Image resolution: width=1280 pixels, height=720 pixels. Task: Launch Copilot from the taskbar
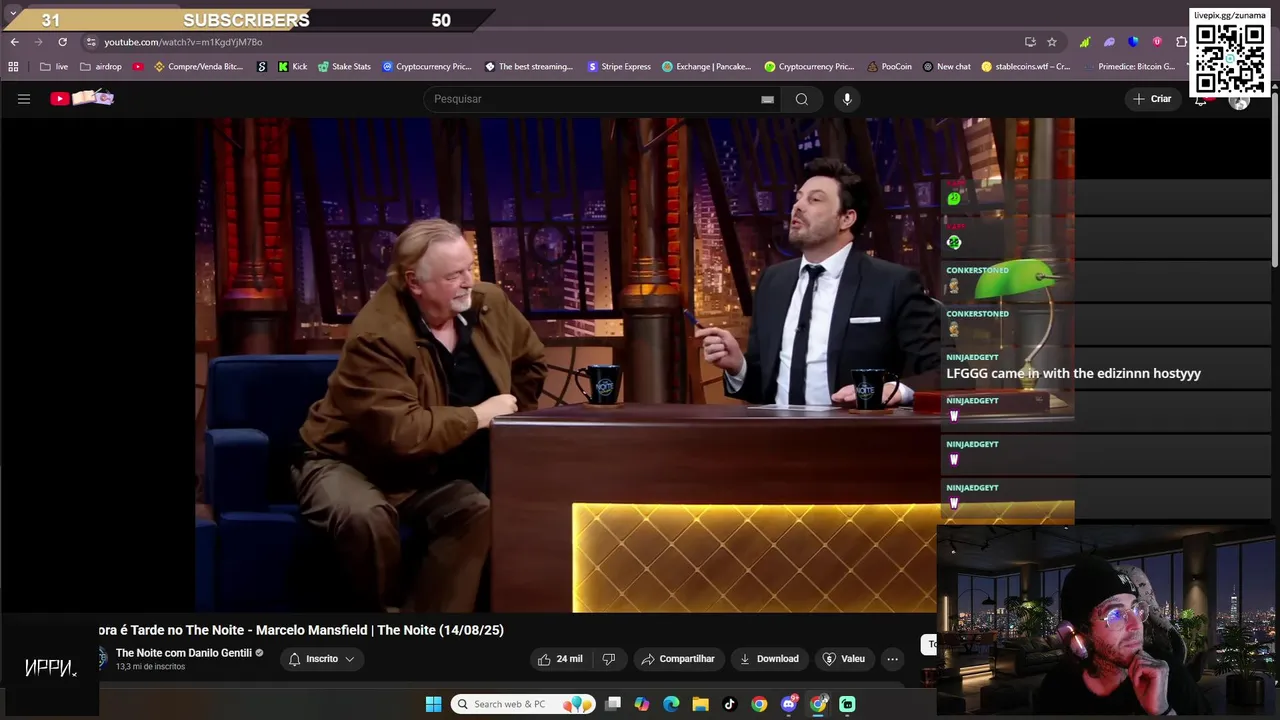point(642,704)
